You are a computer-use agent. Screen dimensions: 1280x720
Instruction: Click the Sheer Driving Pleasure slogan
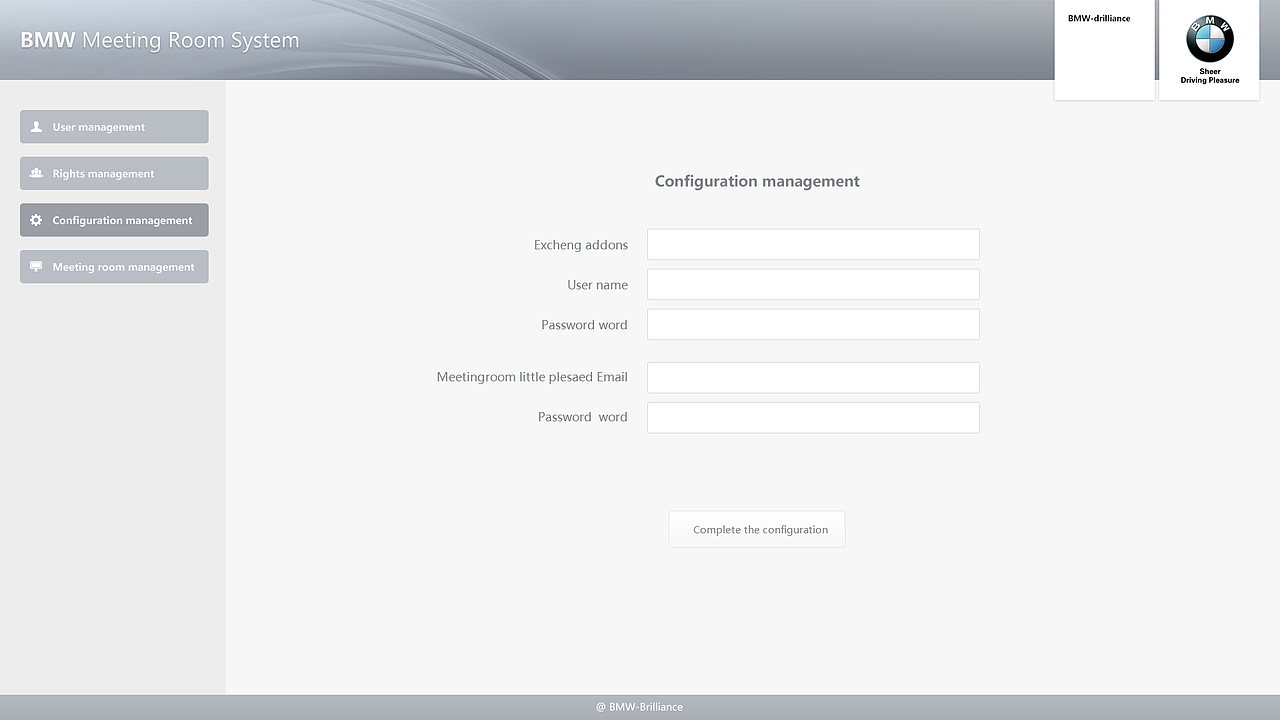coord(1210,76)
